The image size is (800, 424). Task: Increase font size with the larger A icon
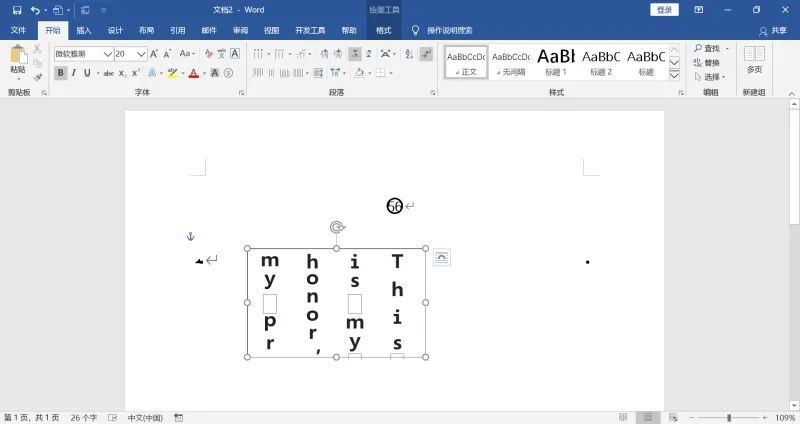pos(154,54)
